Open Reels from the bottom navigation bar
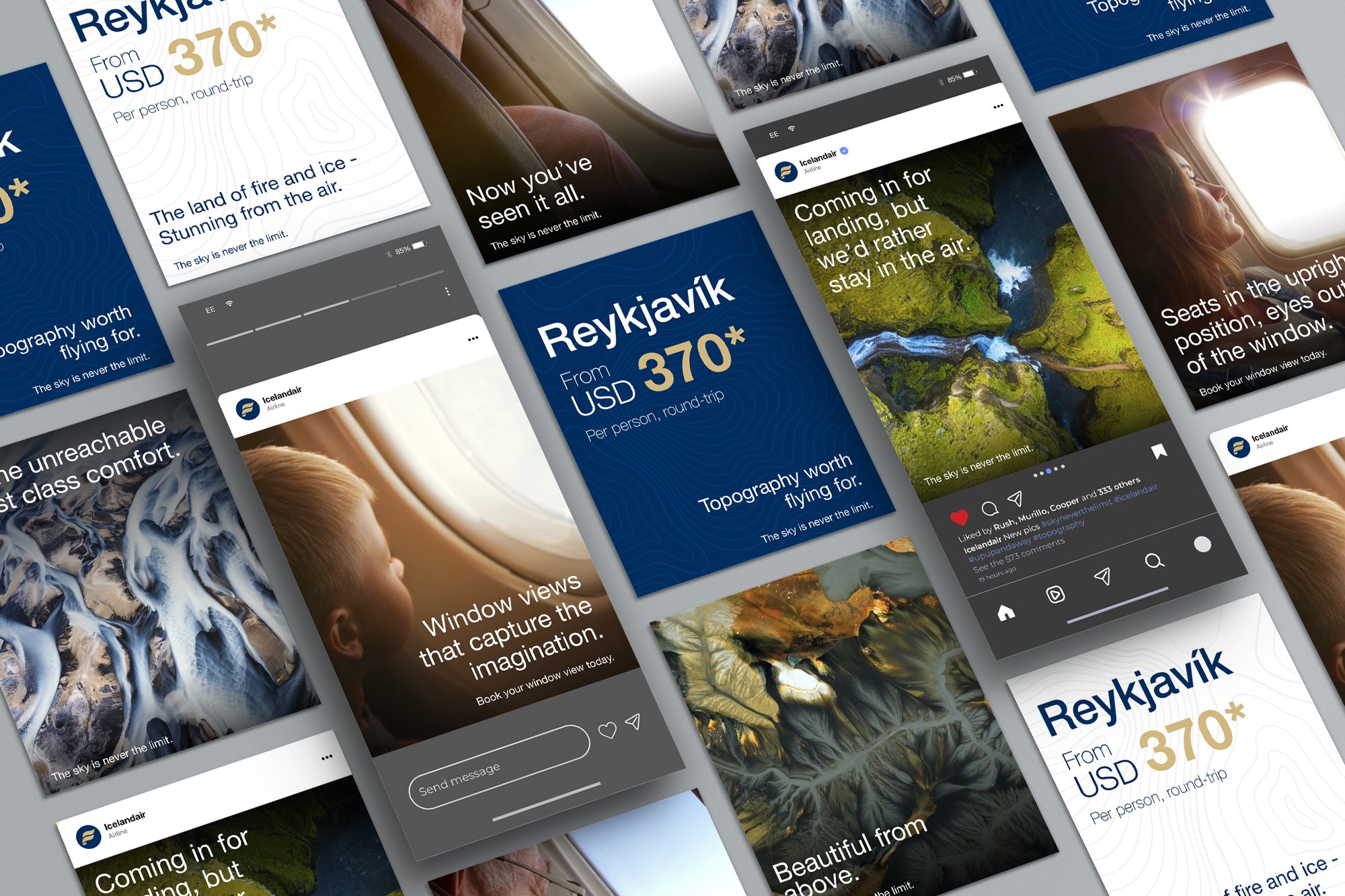This screenshot has height=896, width=1345. 1055,594
